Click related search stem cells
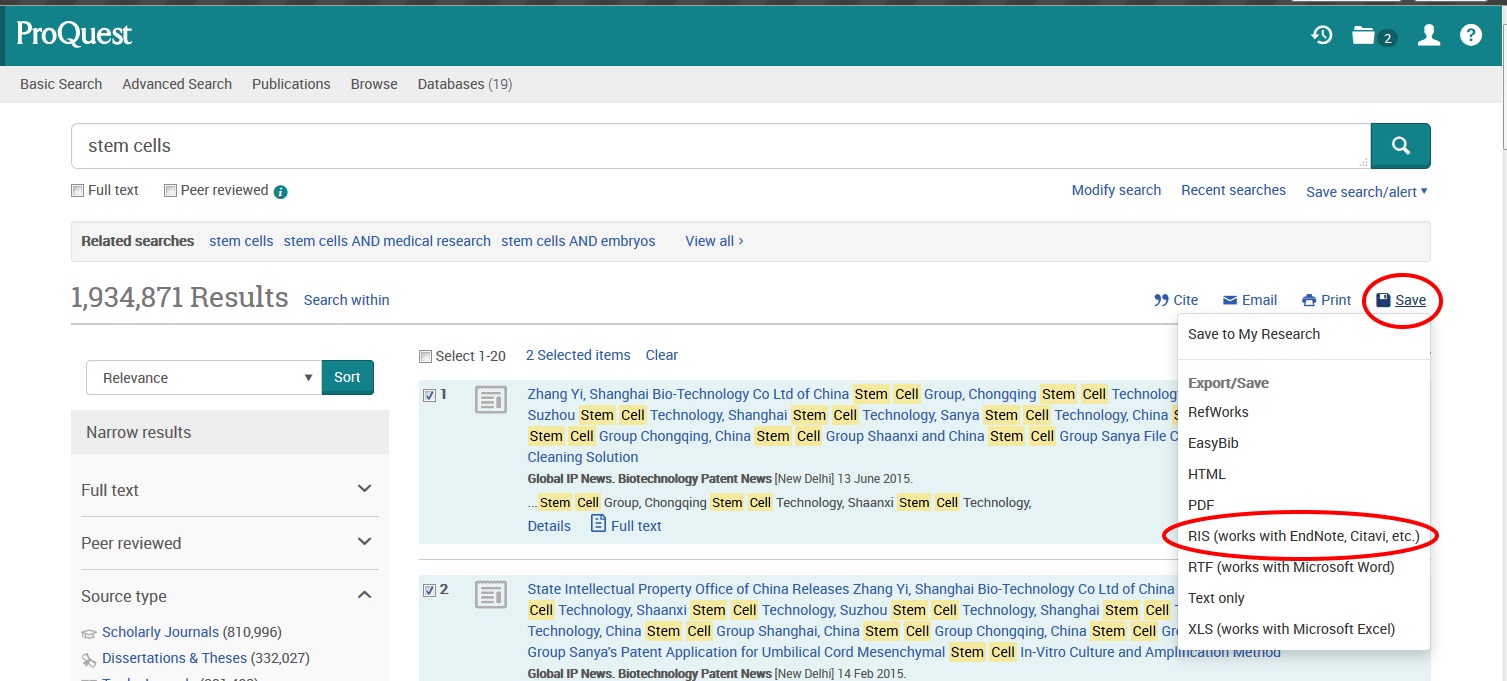 [241, 241]
